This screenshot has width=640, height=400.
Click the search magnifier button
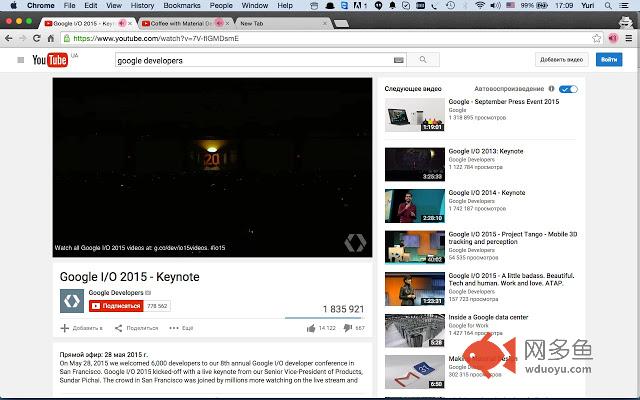pos(423,60)
